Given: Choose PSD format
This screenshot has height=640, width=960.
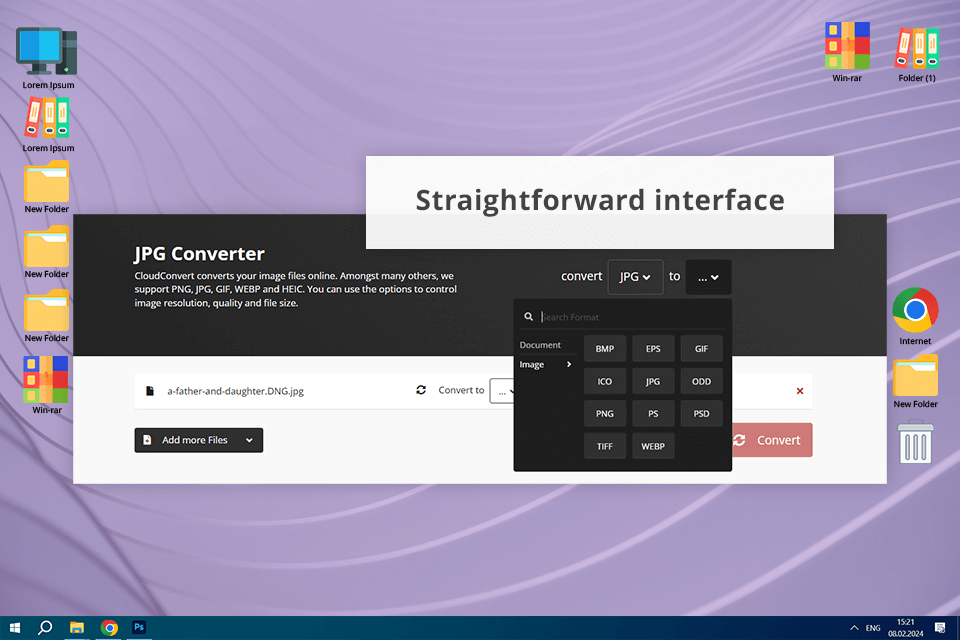Looking at the screenshot, I should pos(702,414).
